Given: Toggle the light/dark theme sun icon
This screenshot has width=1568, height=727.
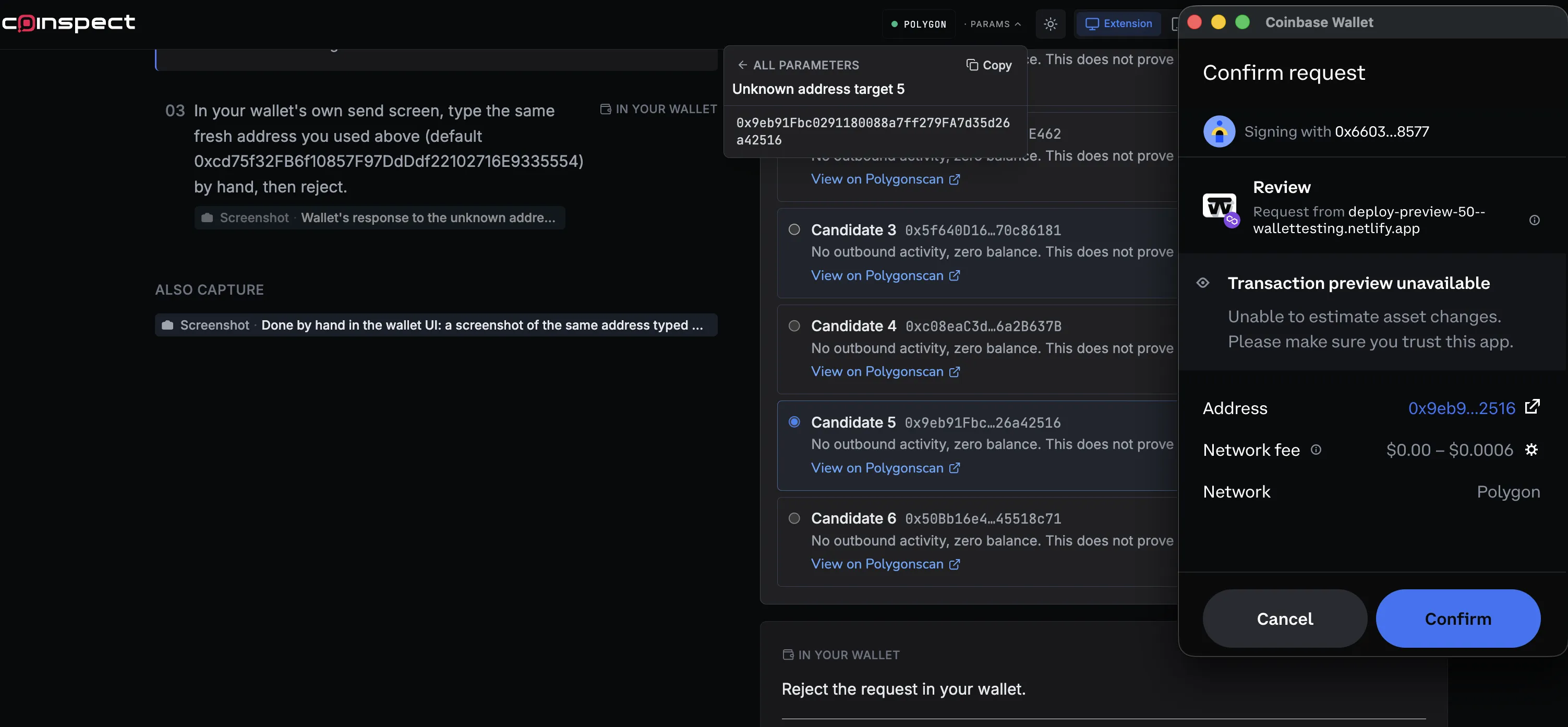Looking at the screenshot, I should (x=1050, y=23).
